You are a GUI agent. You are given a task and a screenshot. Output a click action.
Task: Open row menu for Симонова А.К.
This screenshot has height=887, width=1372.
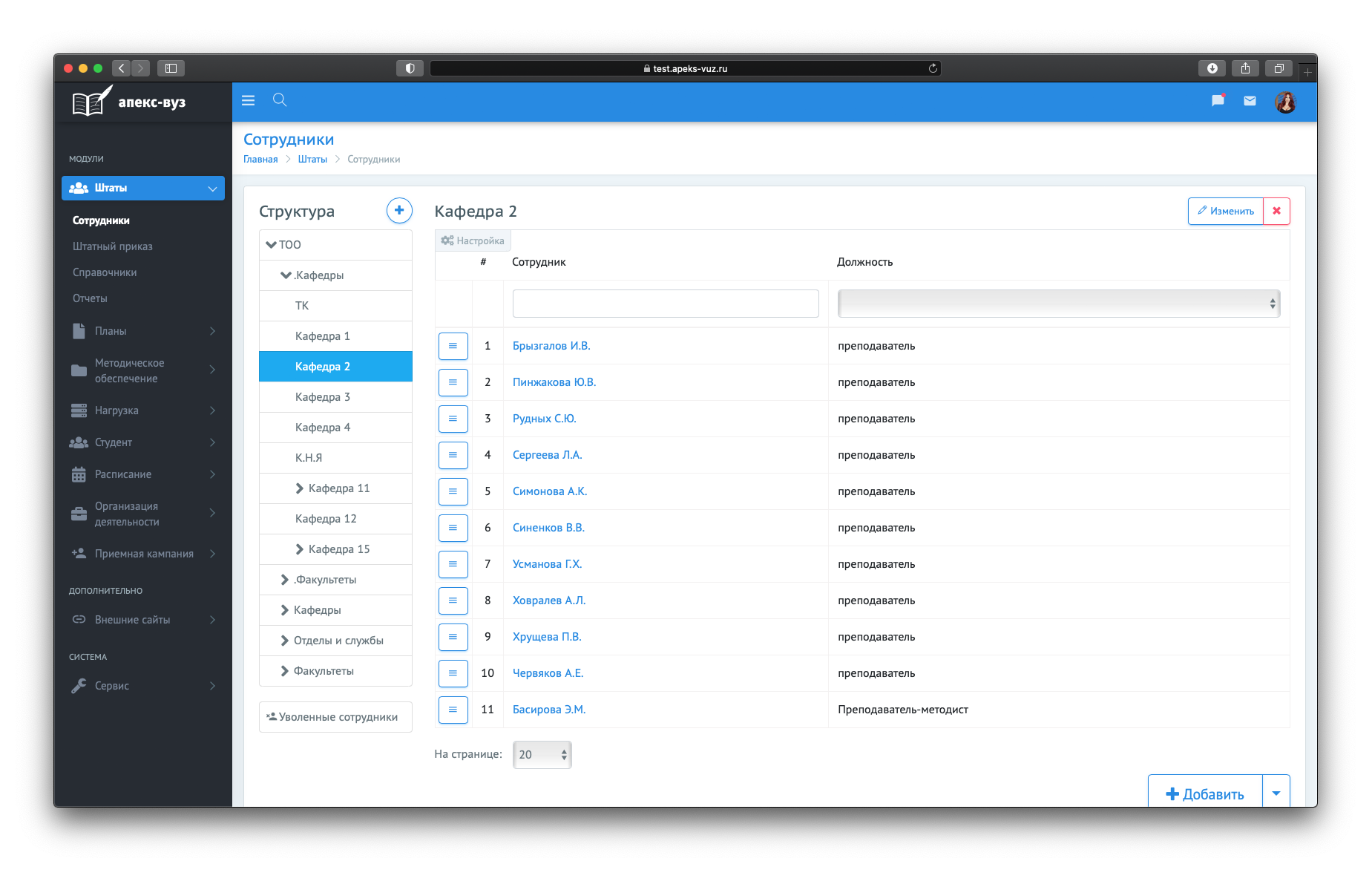pos(453,491)
